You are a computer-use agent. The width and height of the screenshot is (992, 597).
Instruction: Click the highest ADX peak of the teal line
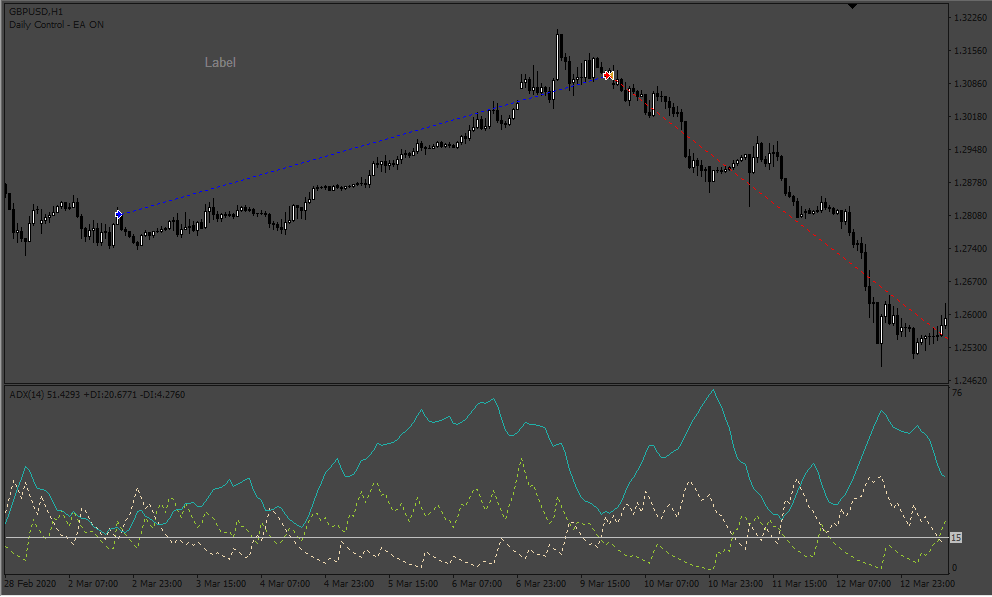click(714, 390)
